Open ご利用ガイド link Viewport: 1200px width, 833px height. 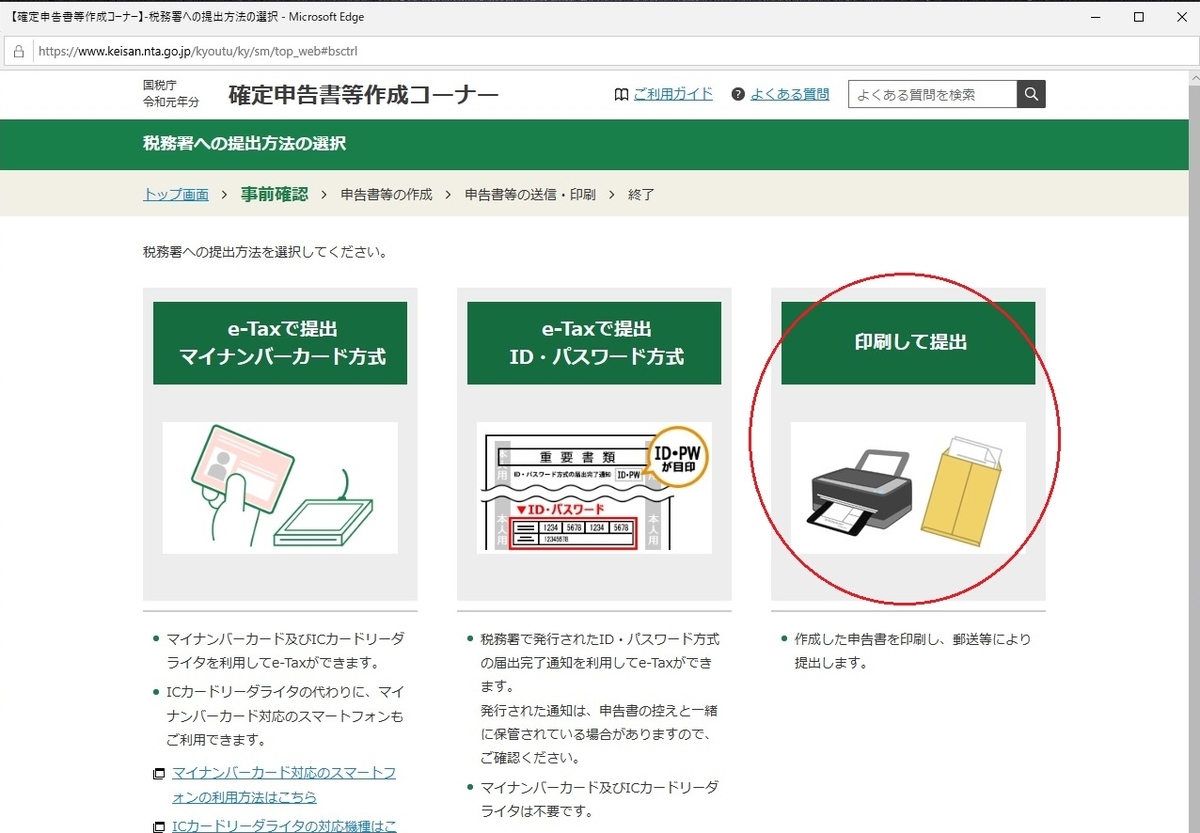673,94
